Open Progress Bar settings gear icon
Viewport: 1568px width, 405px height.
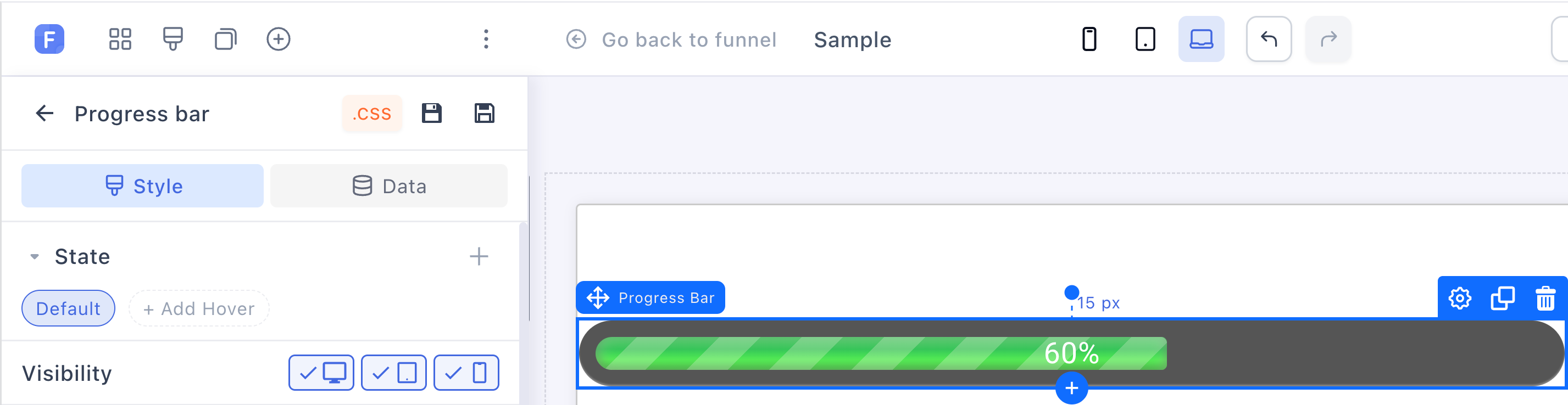[1460, 299]
